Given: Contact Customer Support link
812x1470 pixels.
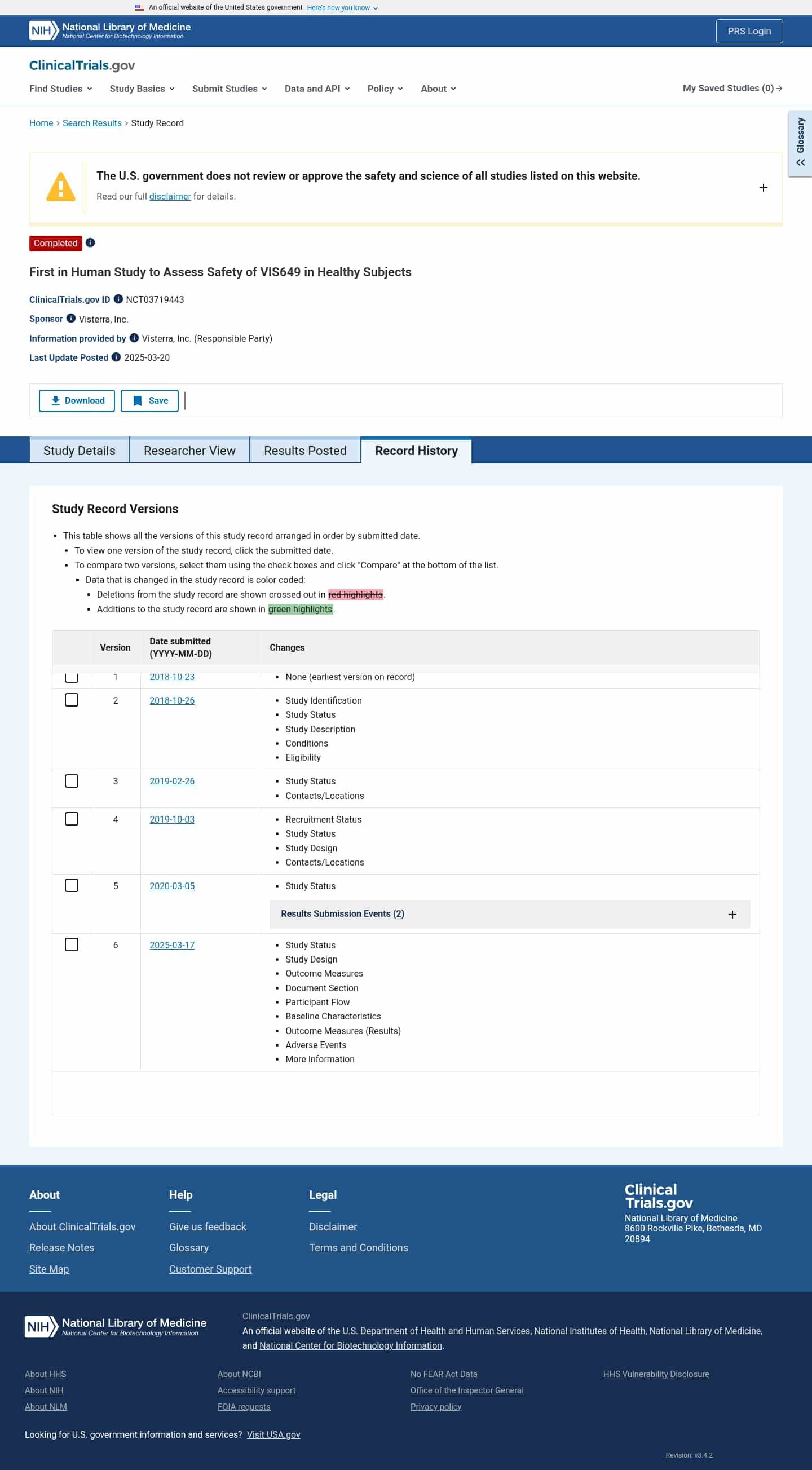Looking at the screenshot, I should (x=210, y=1269).
